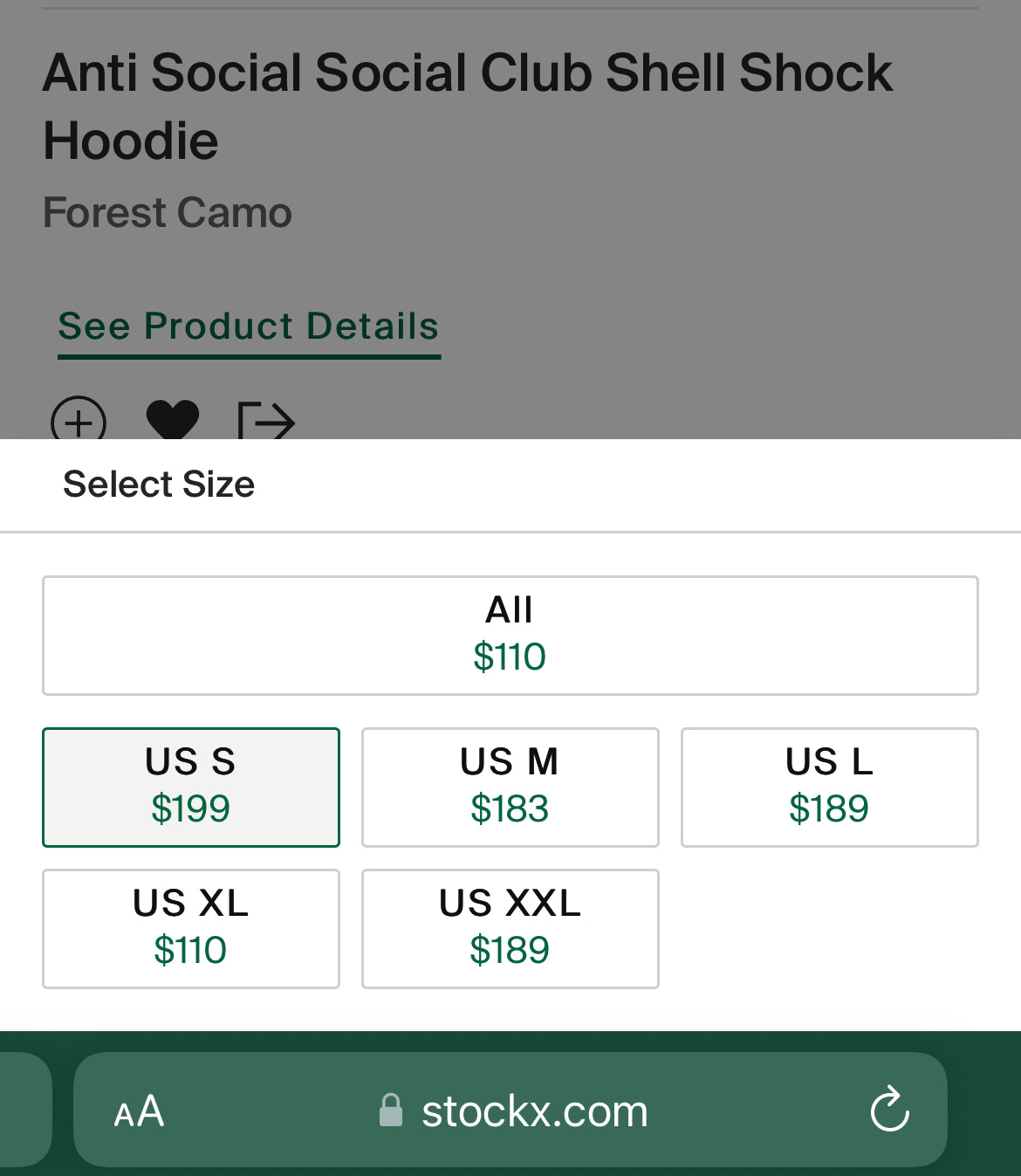Open the See Product Details link
The width and height of the screenshot is (1021, 1176).
tap(249, 327)
